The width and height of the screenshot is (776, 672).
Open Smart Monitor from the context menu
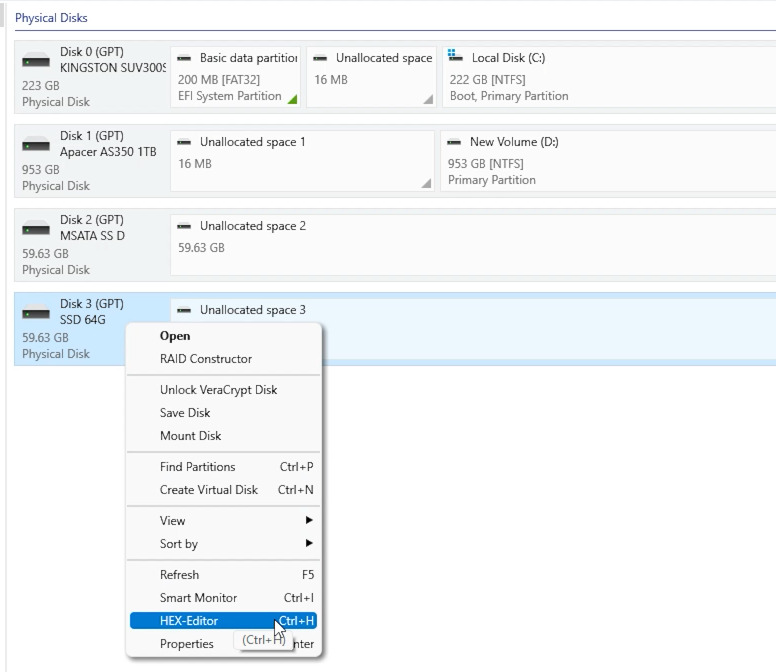pyautogui.click(x=224, y=598)
